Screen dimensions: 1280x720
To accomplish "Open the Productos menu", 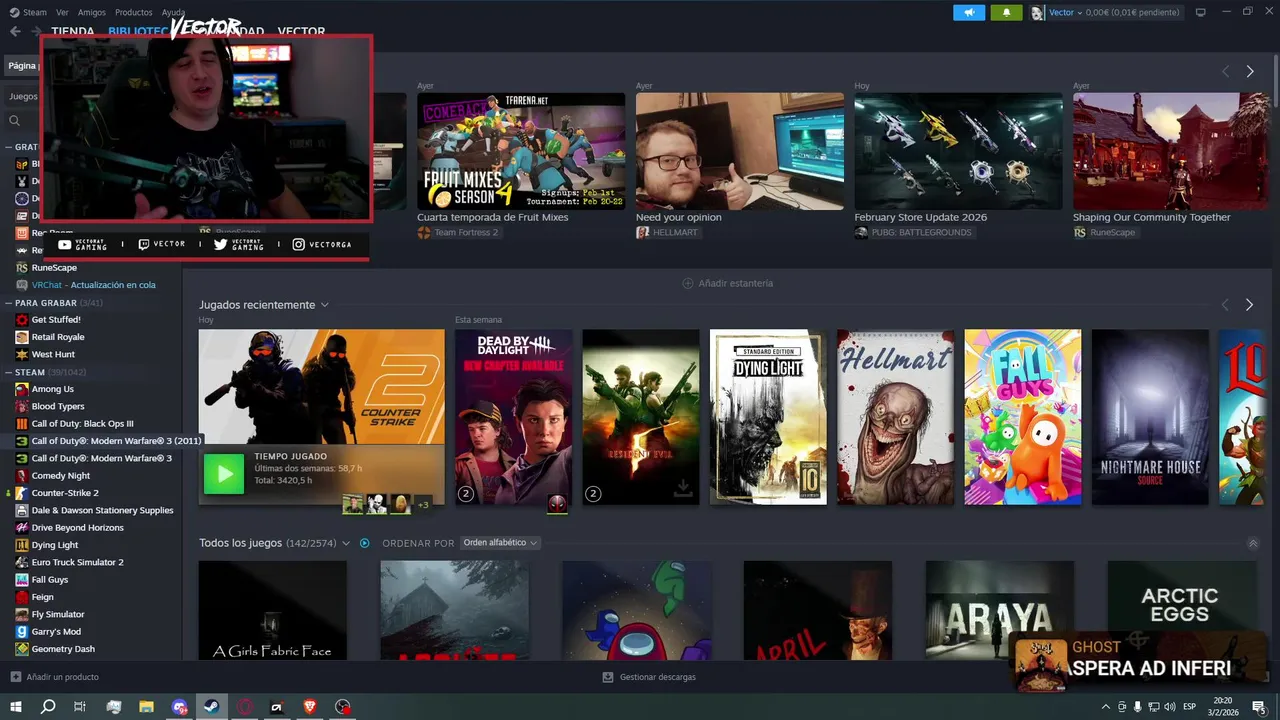I will click(x=134, y=12).
